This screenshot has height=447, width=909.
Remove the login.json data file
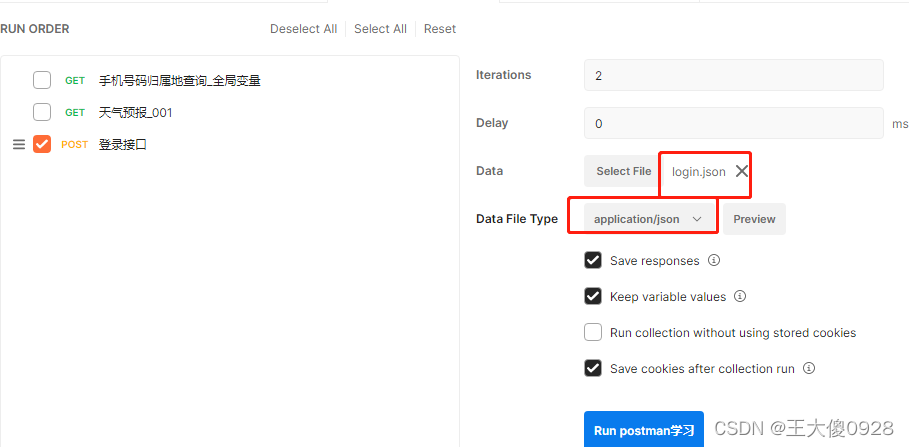click(x=741, y=171)
